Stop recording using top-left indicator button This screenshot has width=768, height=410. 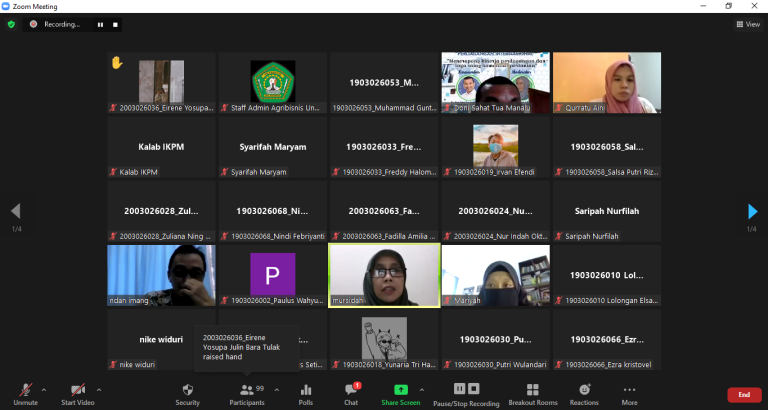pos(116,24)
